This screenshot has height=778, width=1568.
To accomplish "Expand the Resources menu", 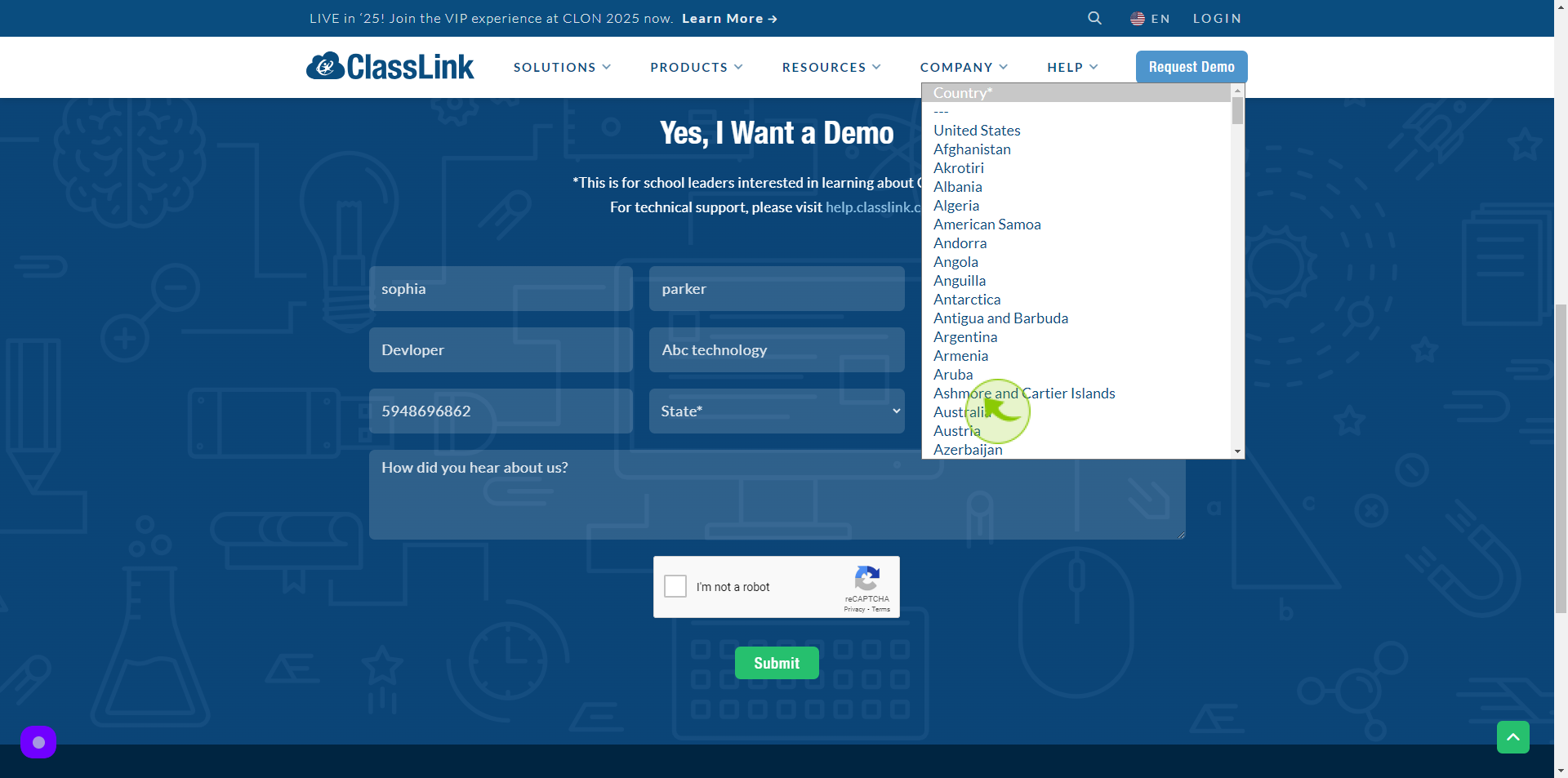I will click(831, 67).
